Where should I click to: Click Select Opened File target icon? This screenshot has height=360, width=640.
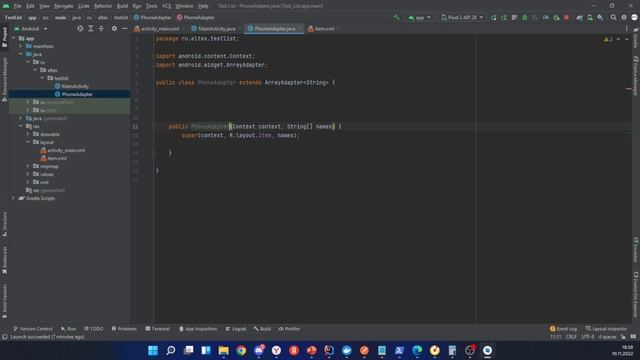point(80,29)
